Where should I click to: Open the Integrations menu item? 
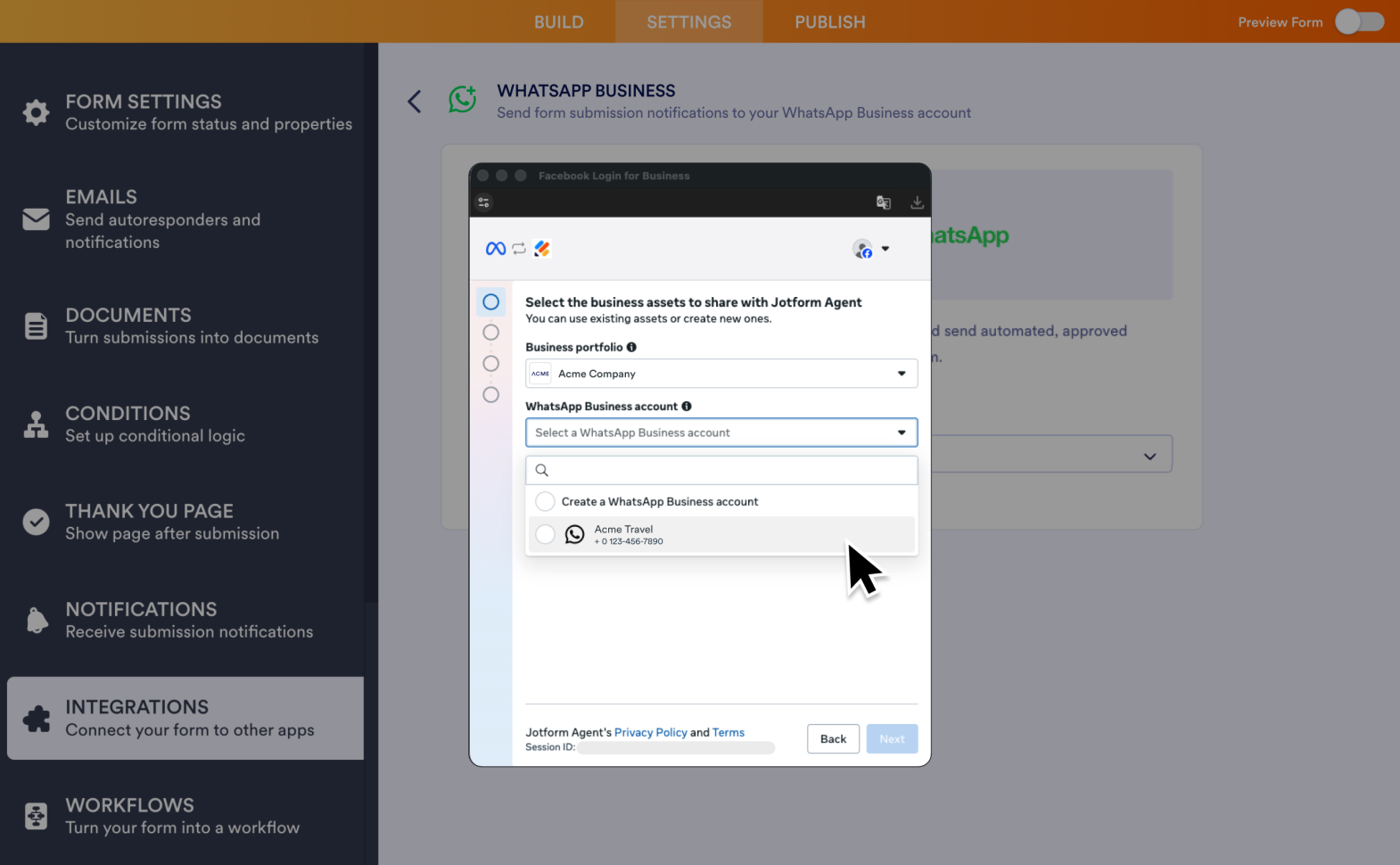click(185, 719)
